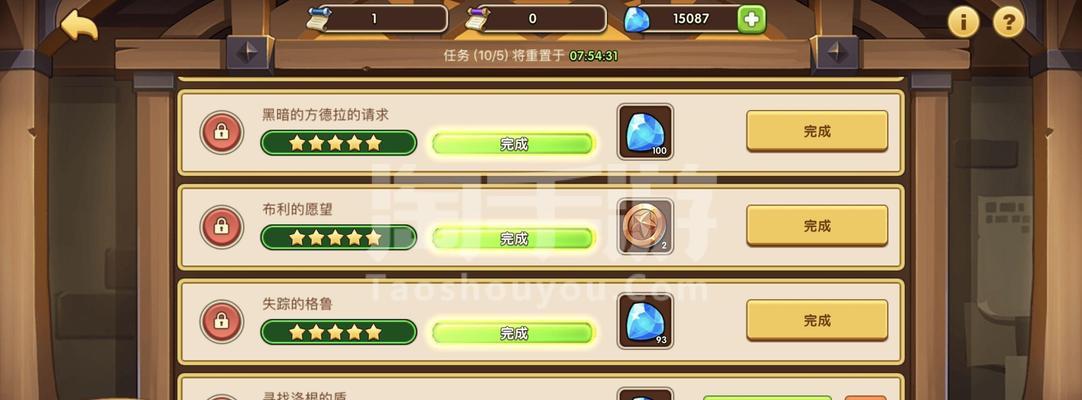Viewport: 1082px width, 400px height.
Task: Tap the 93 gems reward icon
Action: (x=645, y=321)
